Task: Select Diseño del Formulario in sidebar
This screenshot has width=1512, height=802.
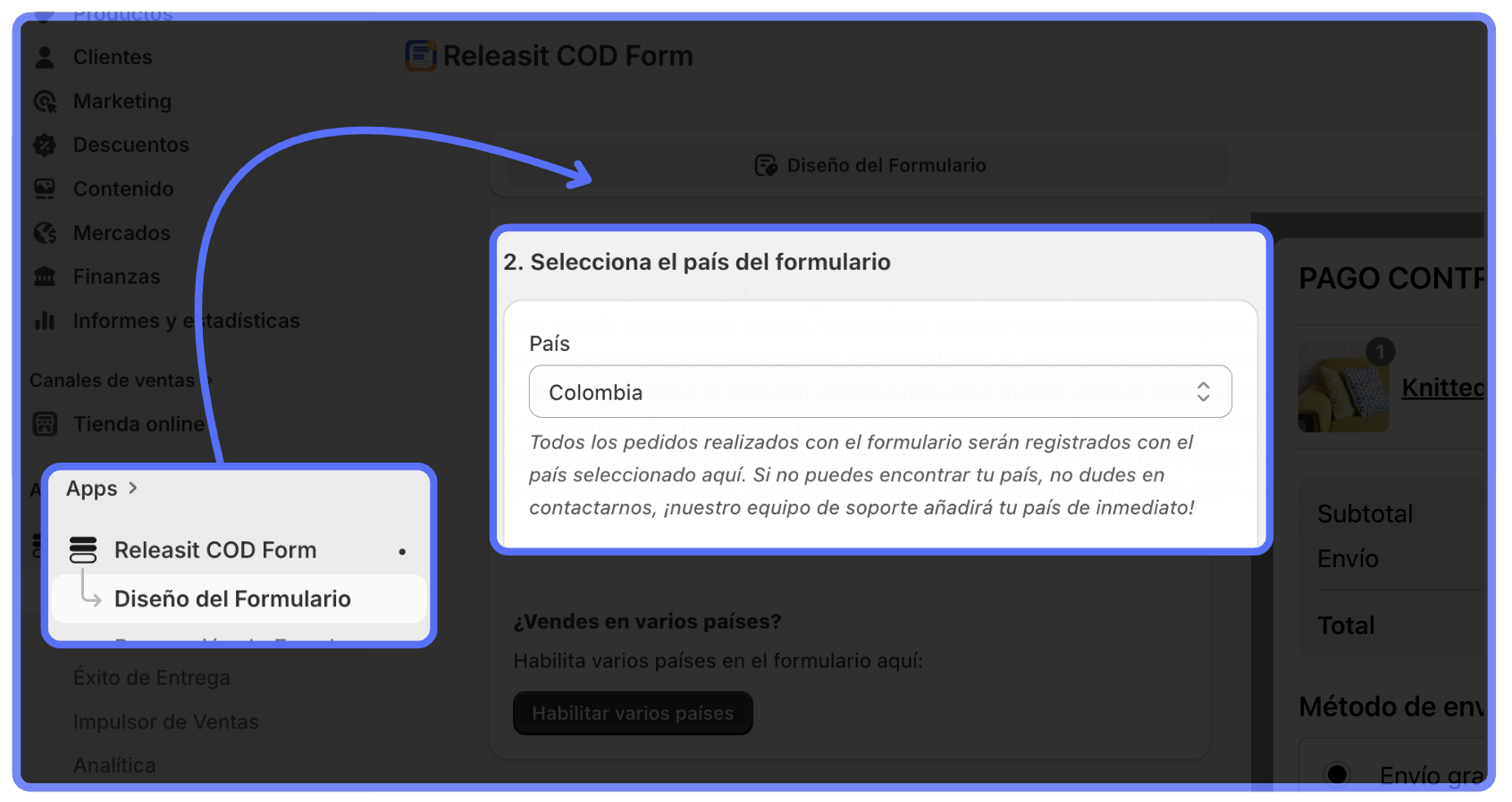Action: pos(232,599)
